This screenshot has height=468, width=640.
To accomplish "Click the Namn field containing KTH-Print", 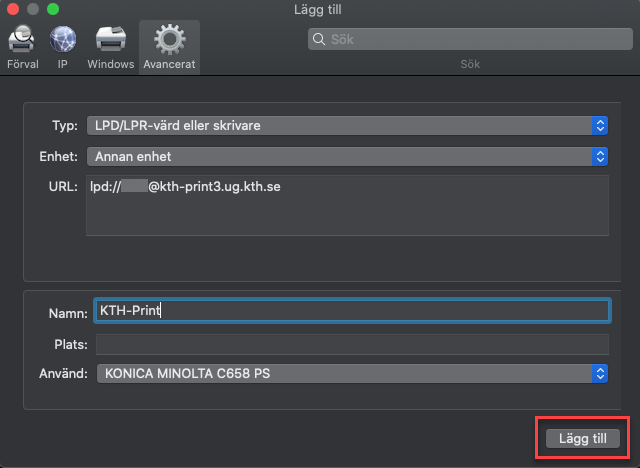I will pos(350,311).
